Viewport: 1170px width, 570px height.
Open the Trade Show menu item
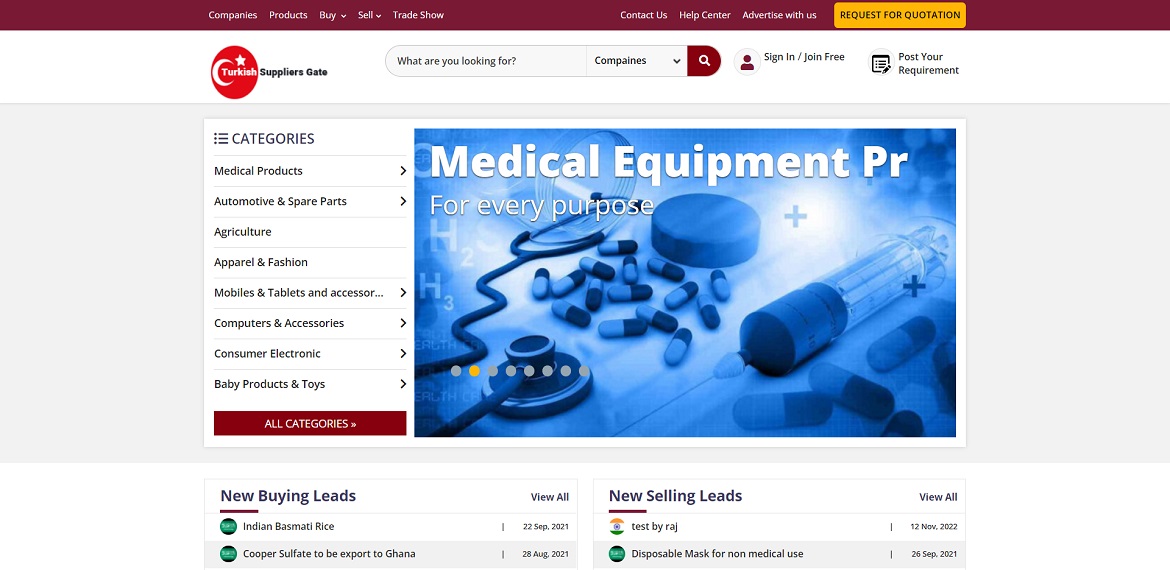(x=418, y=15)
